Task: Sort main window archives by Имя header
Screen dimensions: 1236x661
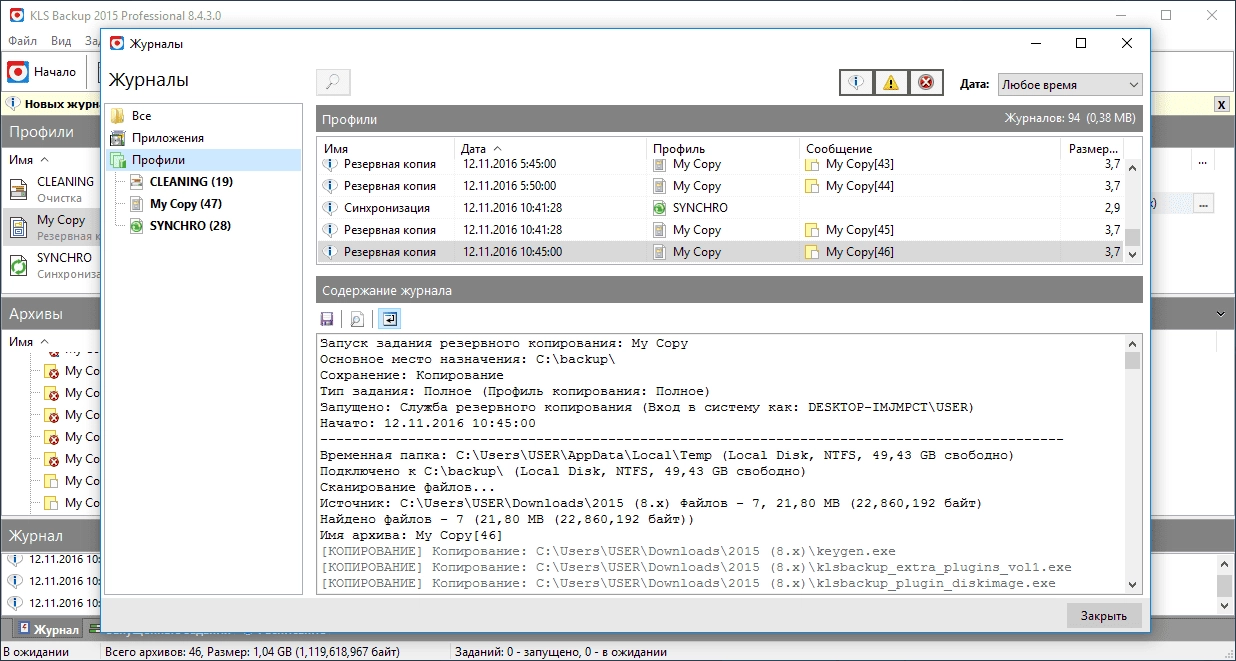Action: point(22,341)
